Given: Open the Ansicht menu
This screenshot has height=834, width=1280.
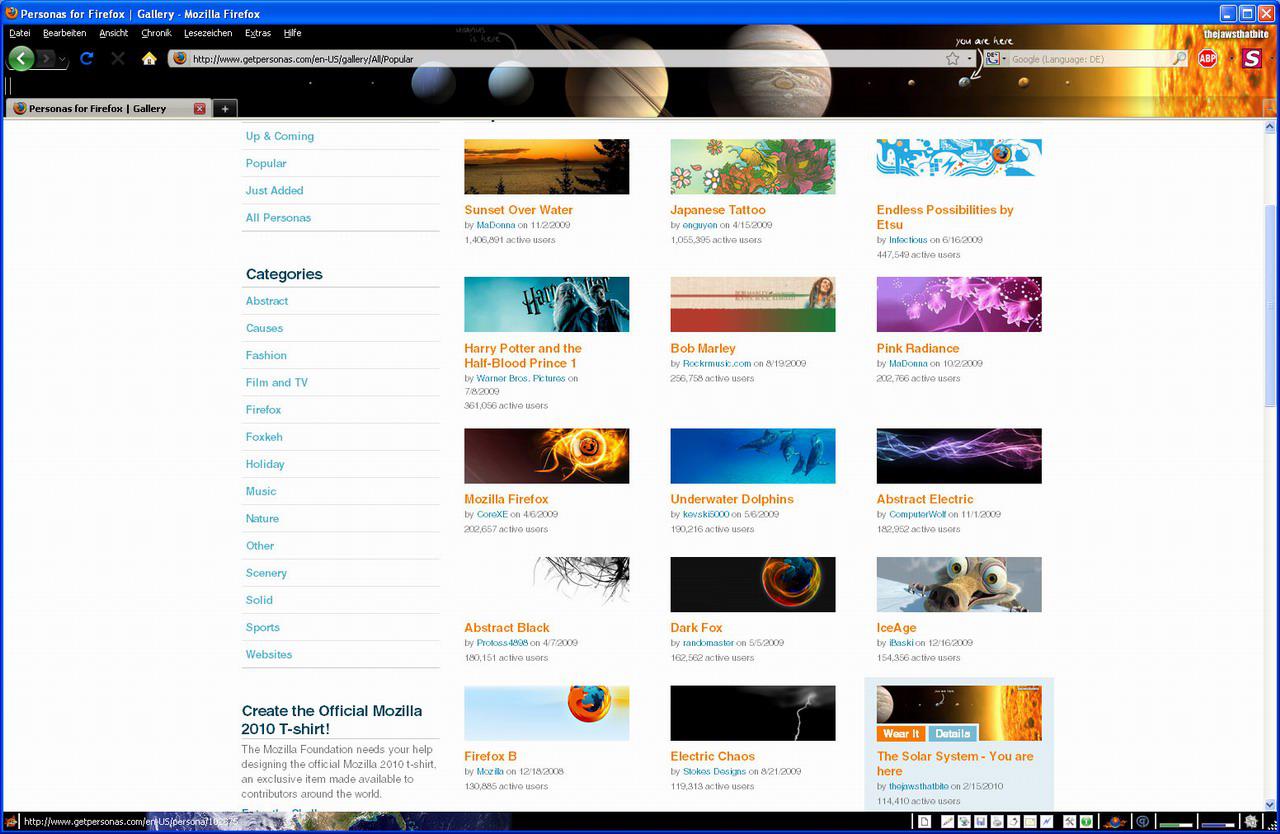Looking at the screenshot, I should 114,33.
